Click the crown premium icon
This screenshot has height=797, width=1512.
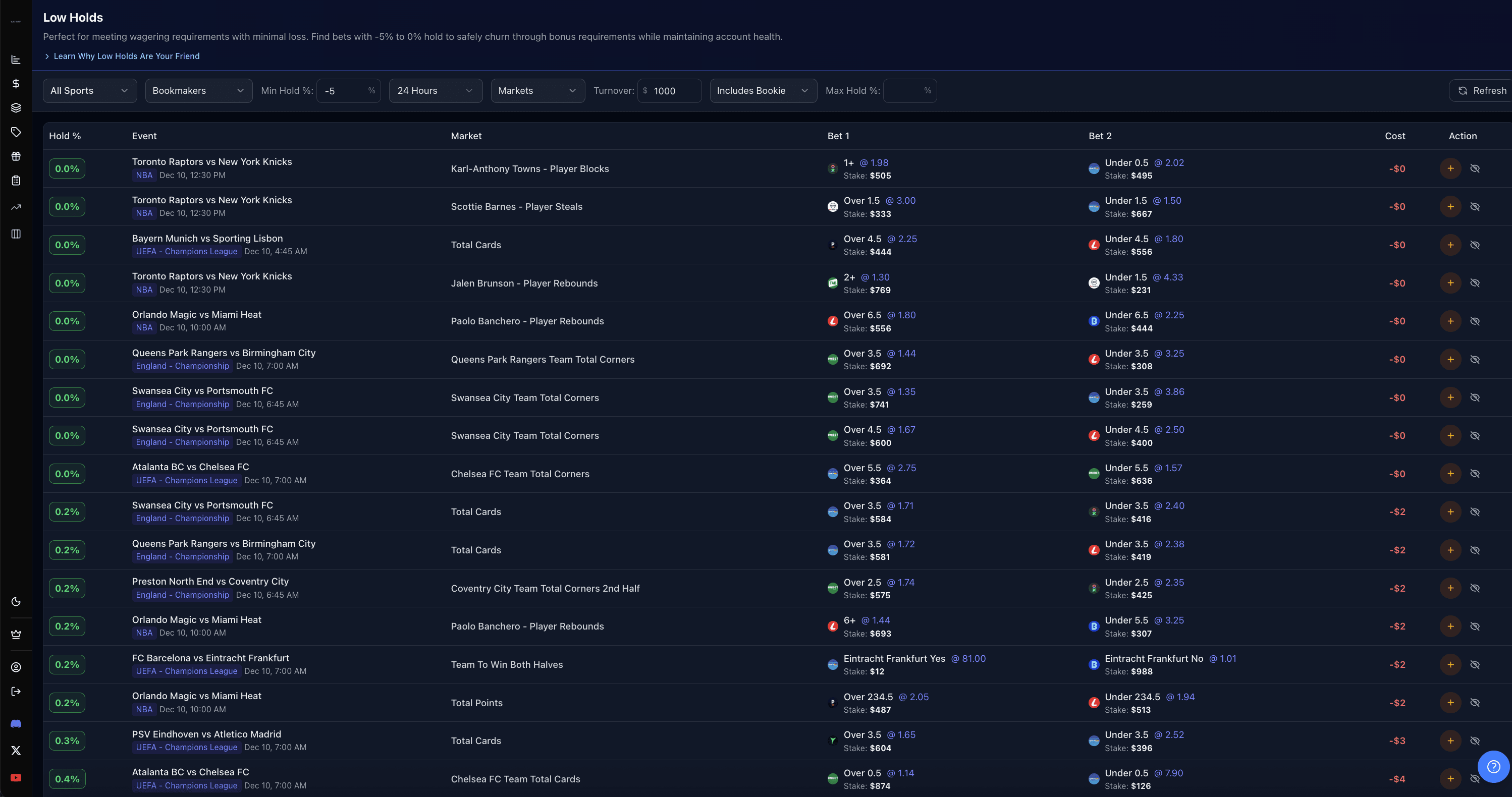tap(16, 634)
